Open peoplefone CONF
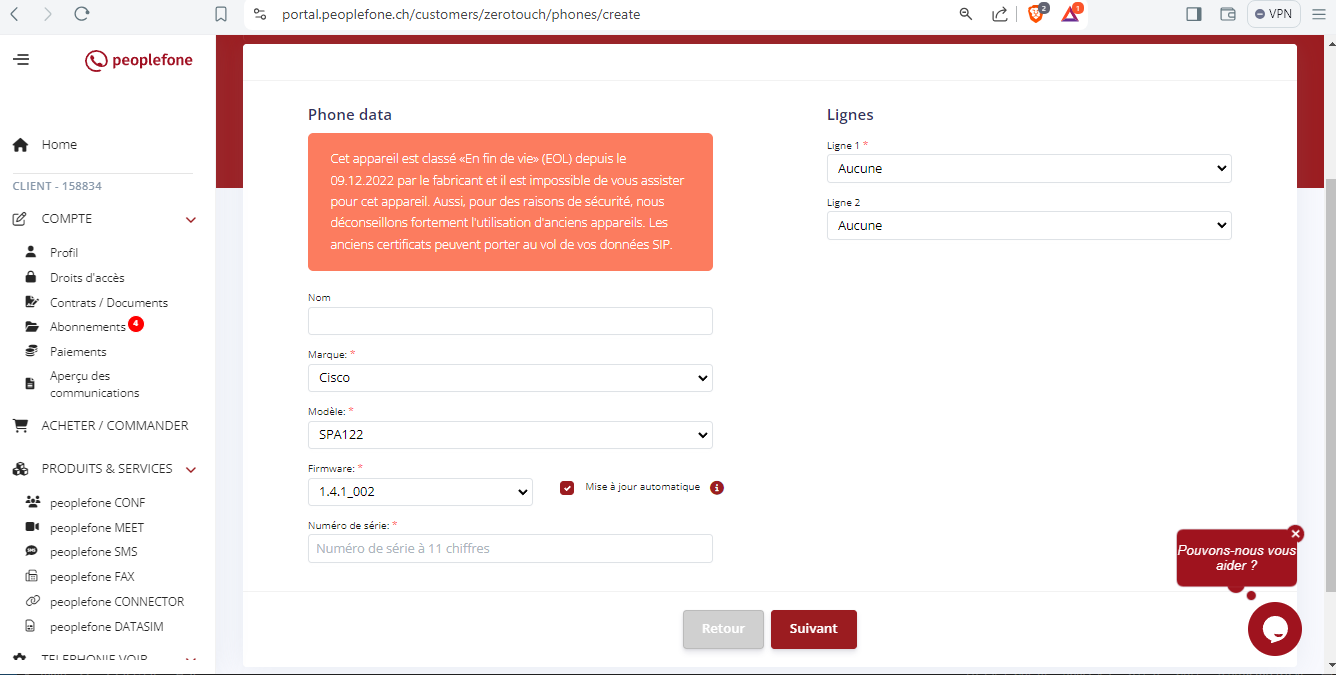 click(x=98, y=503)
